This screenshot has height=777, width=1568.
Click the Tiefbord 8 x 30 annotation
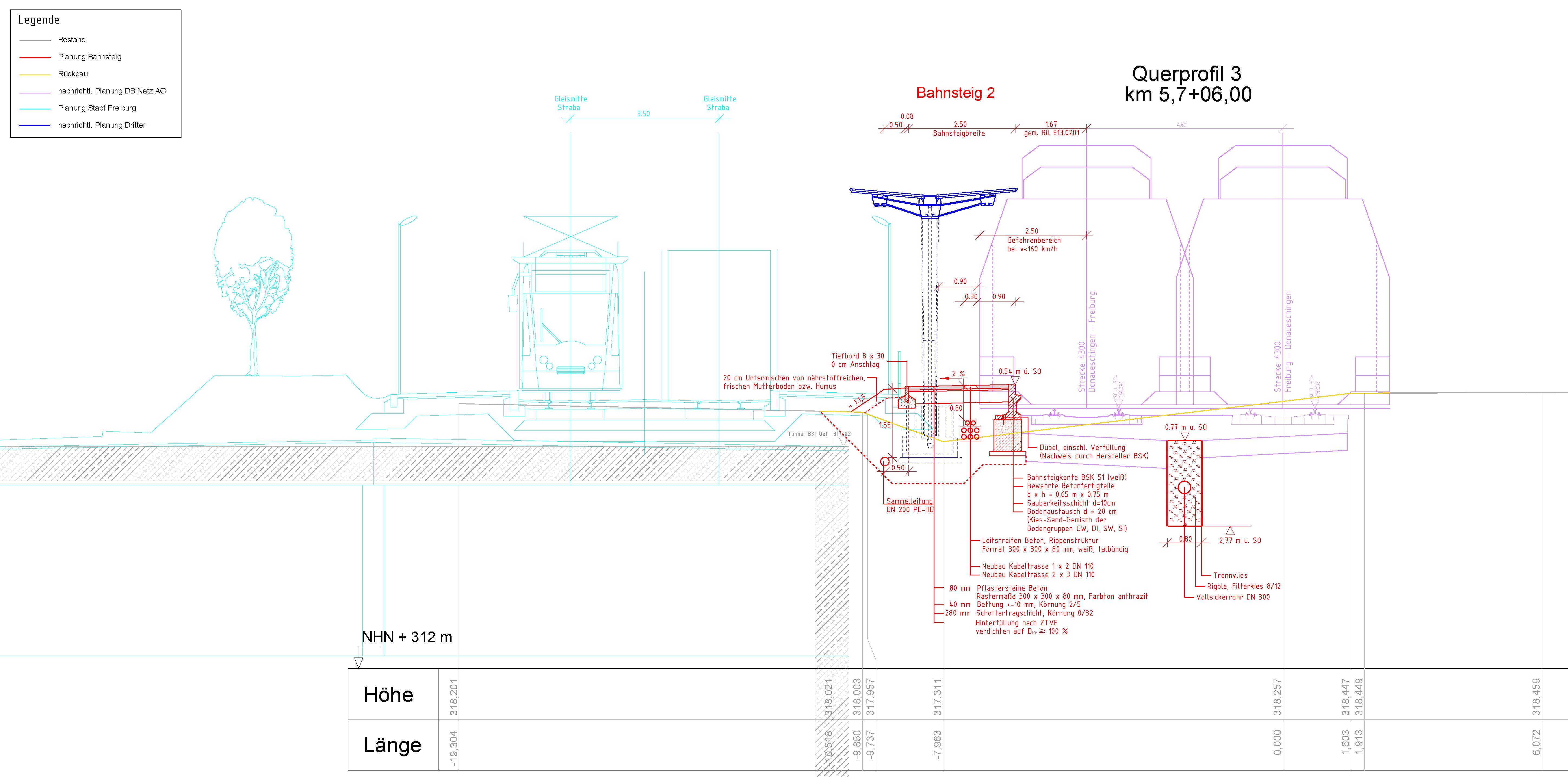(x=858, y=356)
